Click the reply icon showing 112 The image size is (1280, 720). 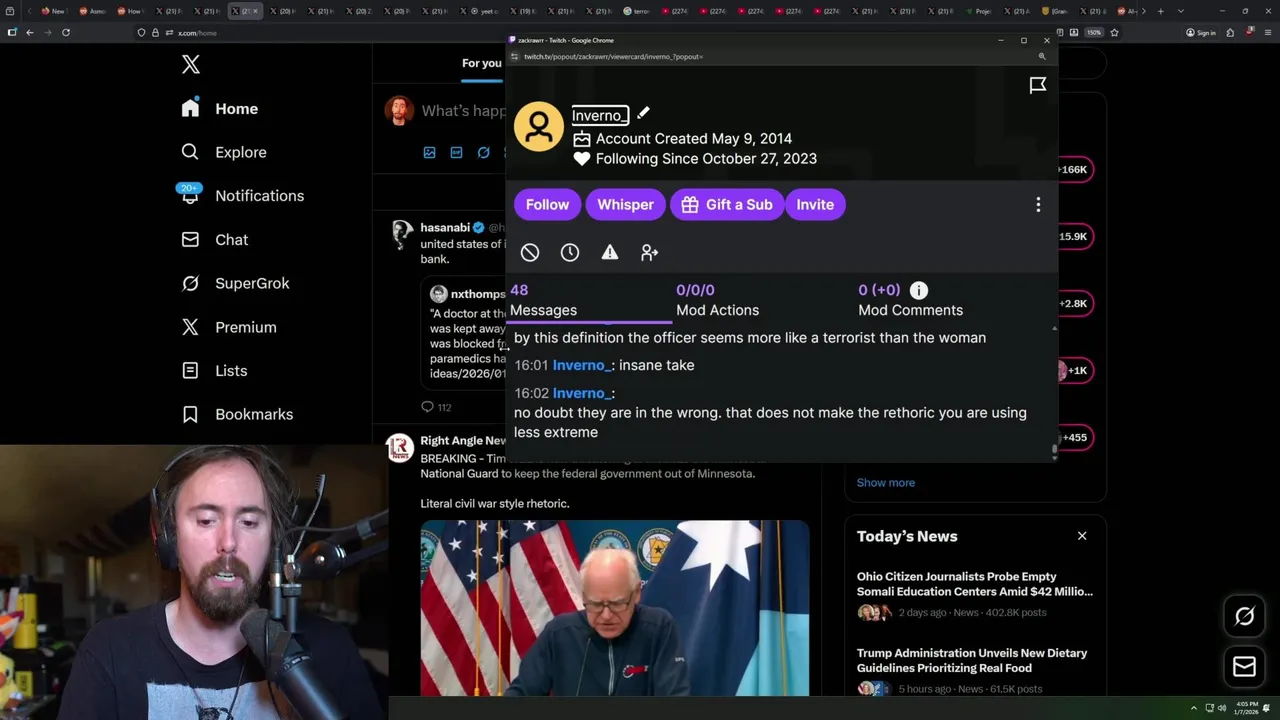coord(436,407)
